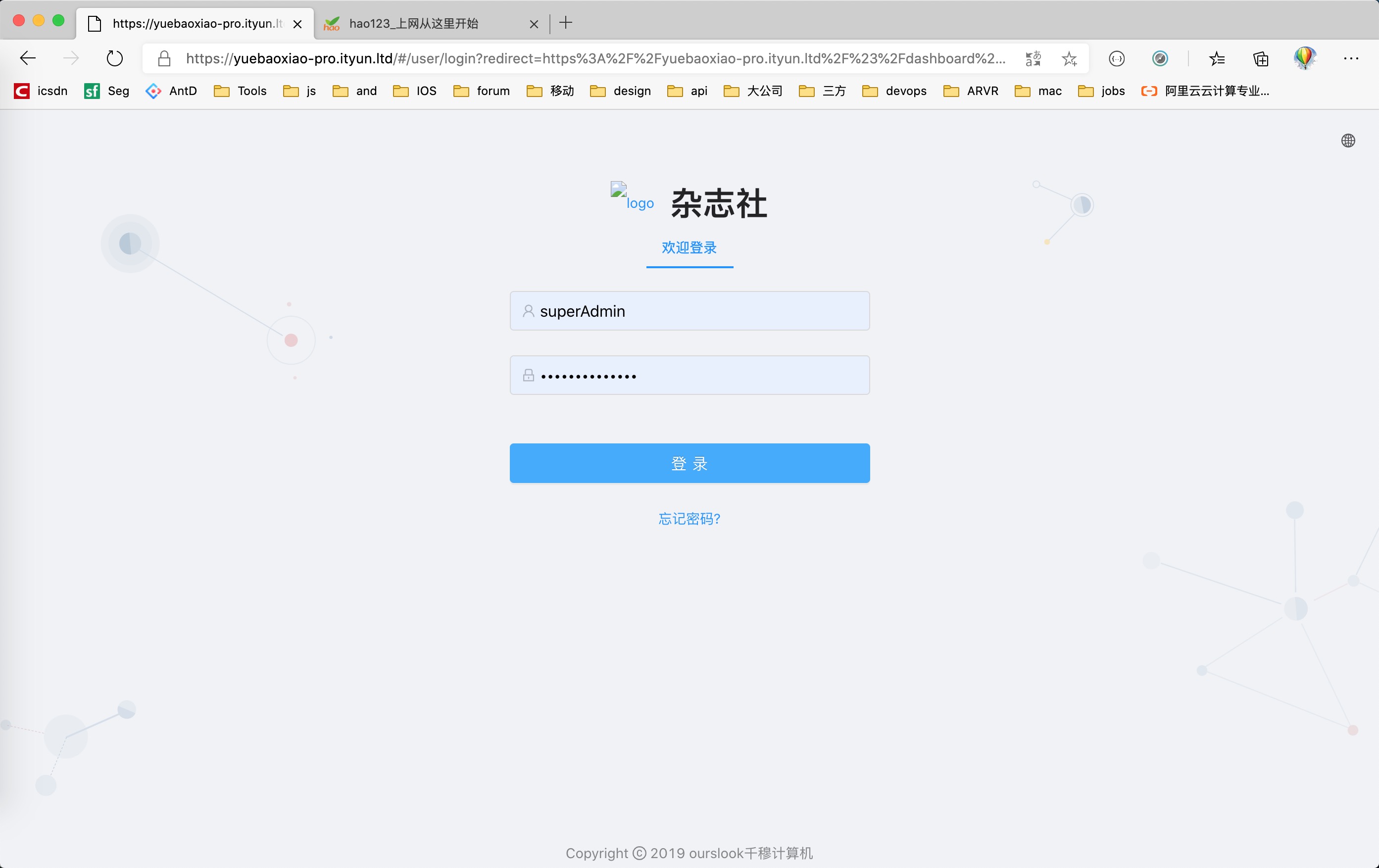Expand the devops bookmark folder
The height and width of the screenshot is (868, 1379).
pos(894,91)
